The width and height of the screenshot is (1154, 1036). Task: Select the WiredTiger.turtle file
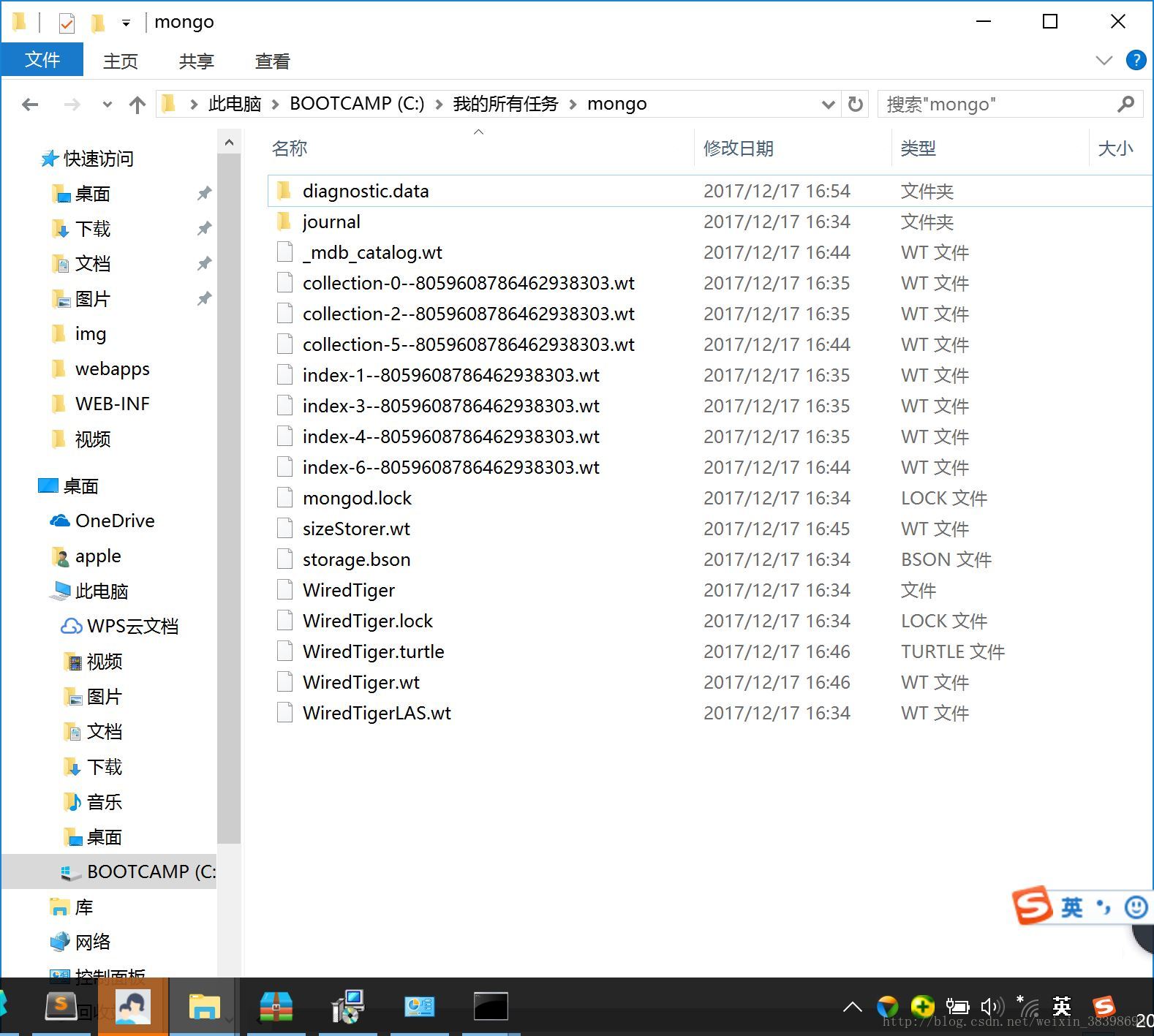pyautogui.click(x=373, y=651)
